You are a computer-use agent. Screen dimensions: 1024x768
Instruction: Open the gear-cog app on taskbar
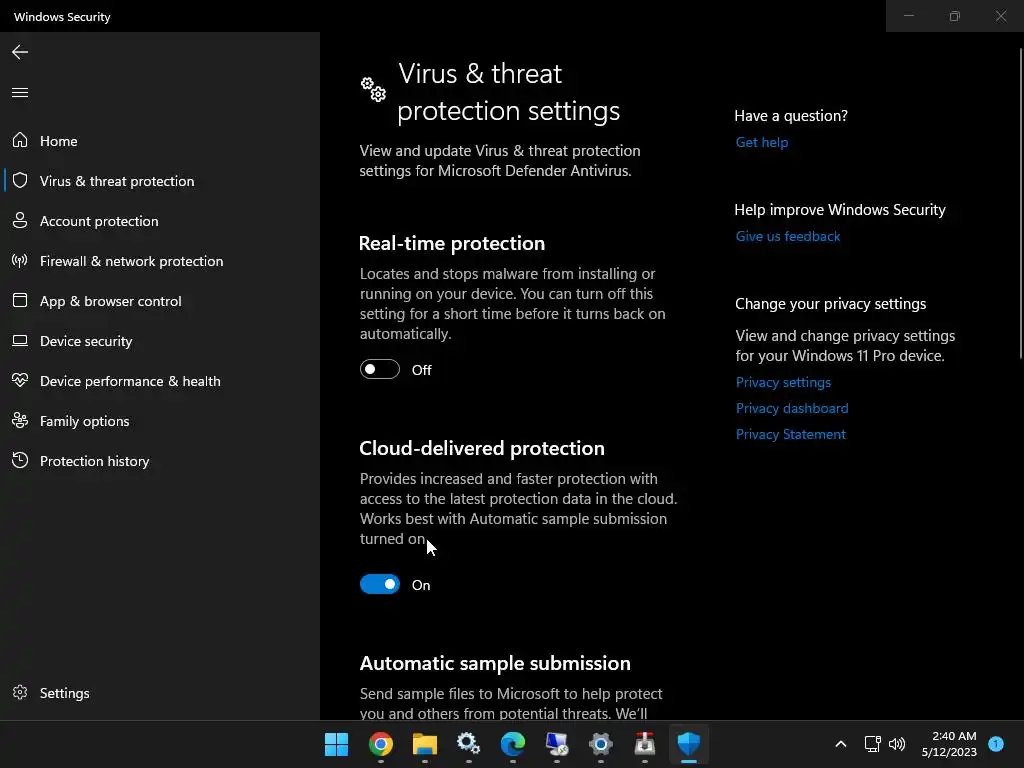468,744
